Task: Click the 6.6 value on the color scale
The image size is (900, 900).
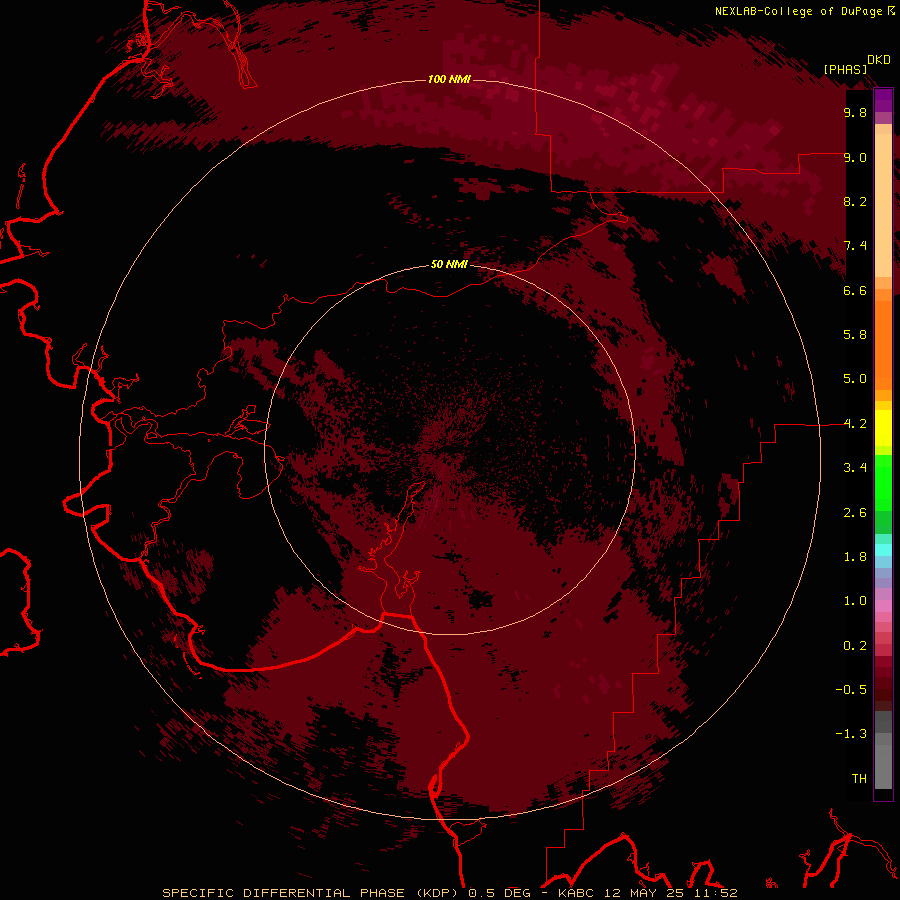Action: 855,290
